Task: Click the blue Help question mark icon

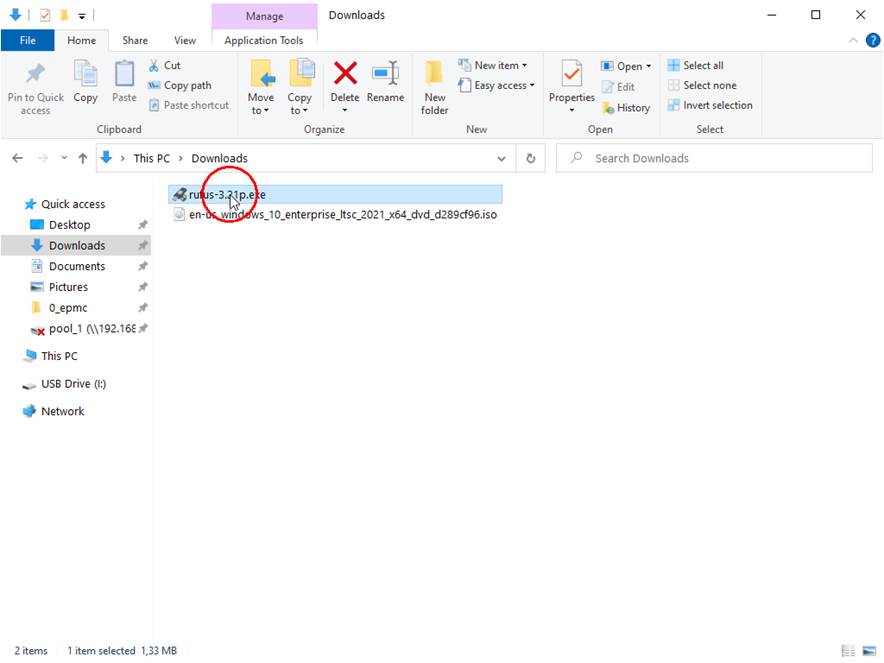Action: 873,40
